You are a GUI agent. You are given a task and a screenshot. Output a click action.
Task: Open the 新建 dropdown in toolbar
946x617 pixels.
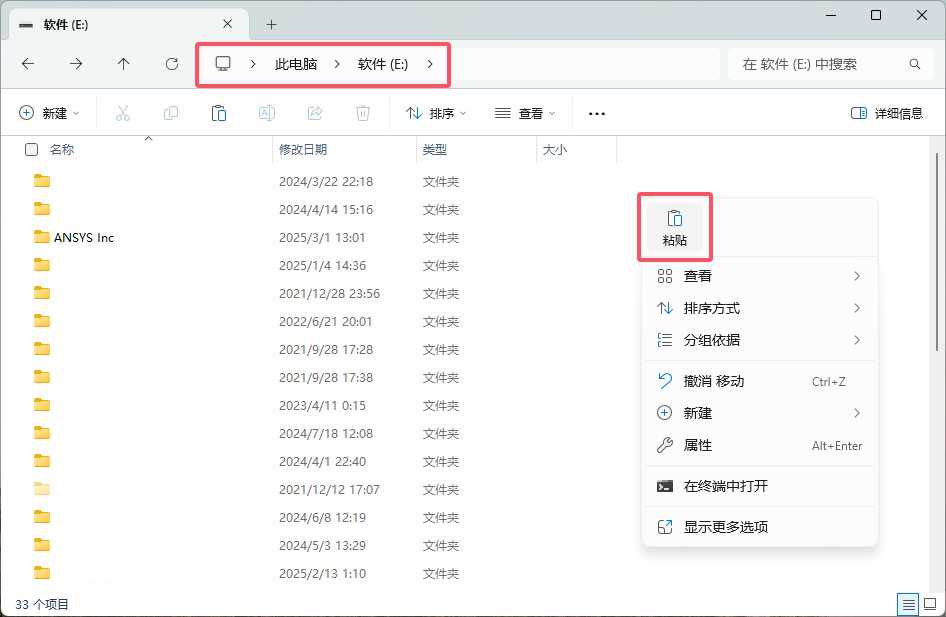(49, 114)
